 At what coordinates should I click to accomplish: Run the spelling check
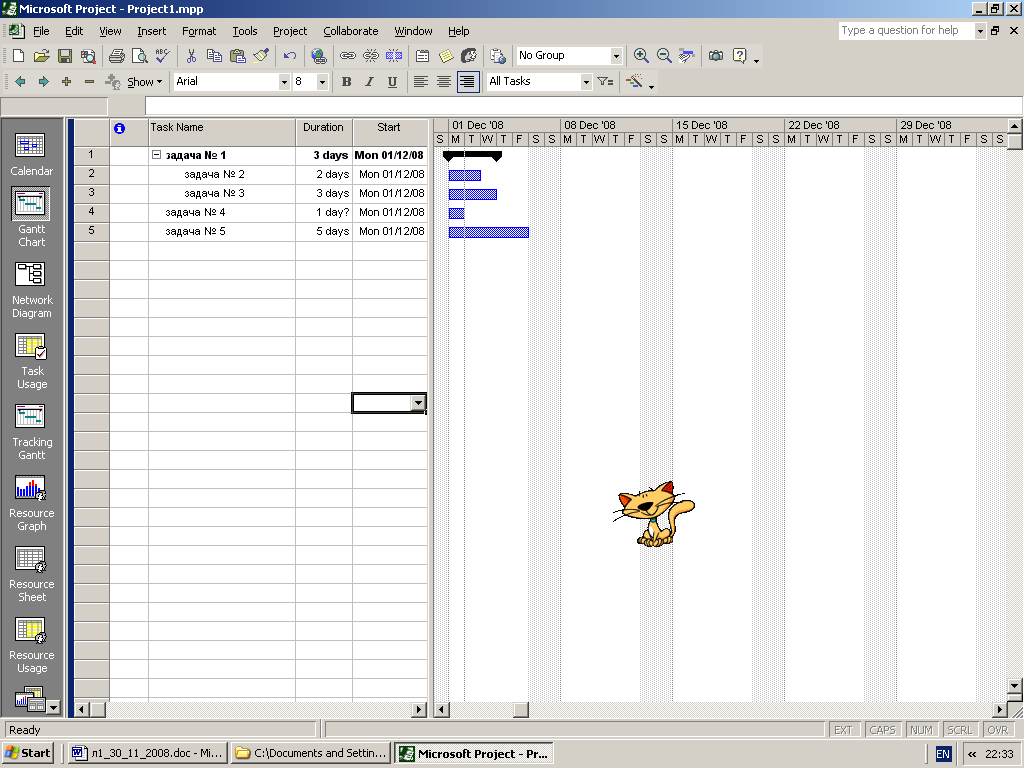[163, 56]
